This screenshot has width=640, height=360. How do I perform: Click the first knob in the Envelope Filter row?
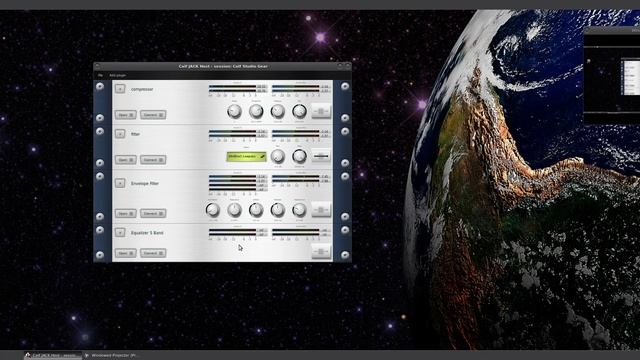tap(213, 210)
